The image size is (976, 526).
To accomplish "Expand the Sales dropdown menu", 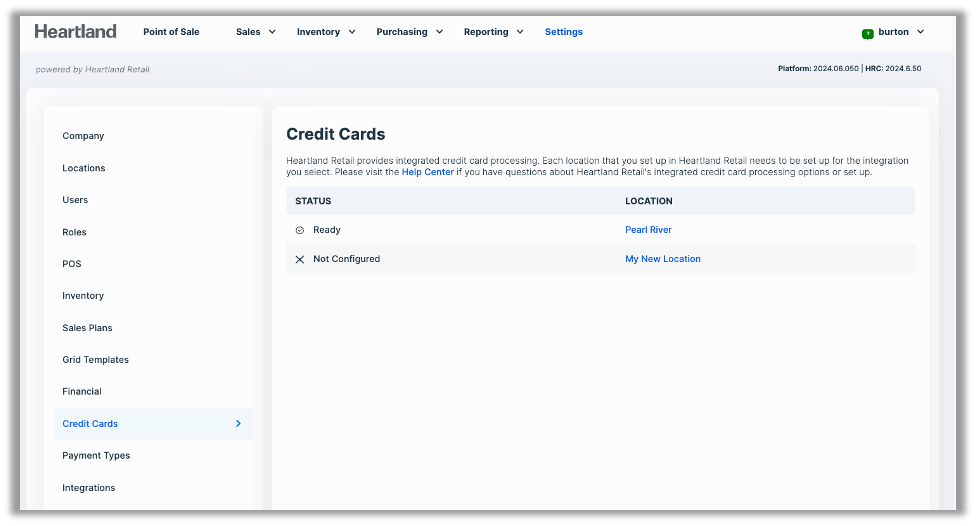I will point(256,32).
